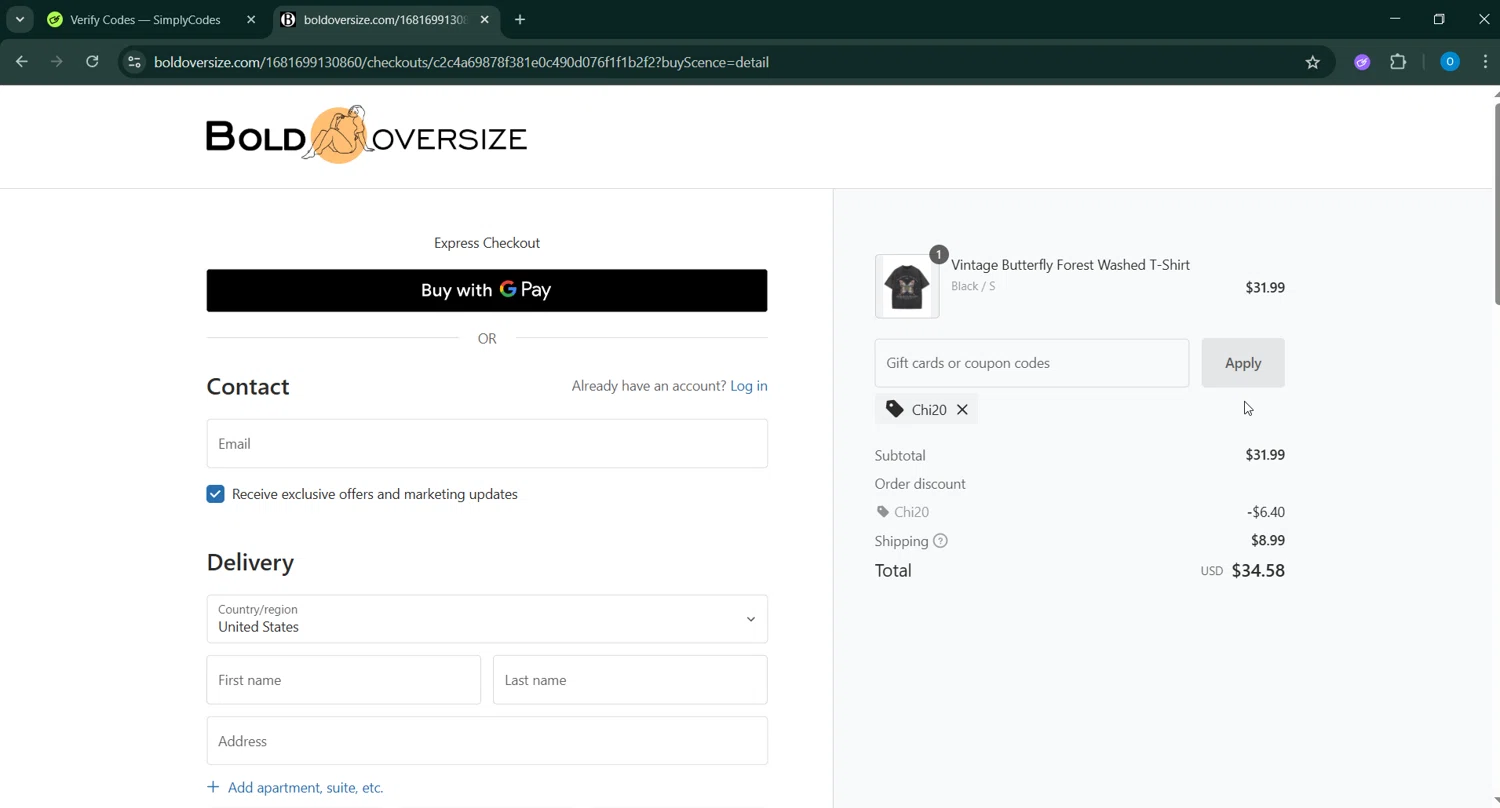Click the Bold Oversize logo
This screenshot has width=1500, height=808.
coord(366,135)
